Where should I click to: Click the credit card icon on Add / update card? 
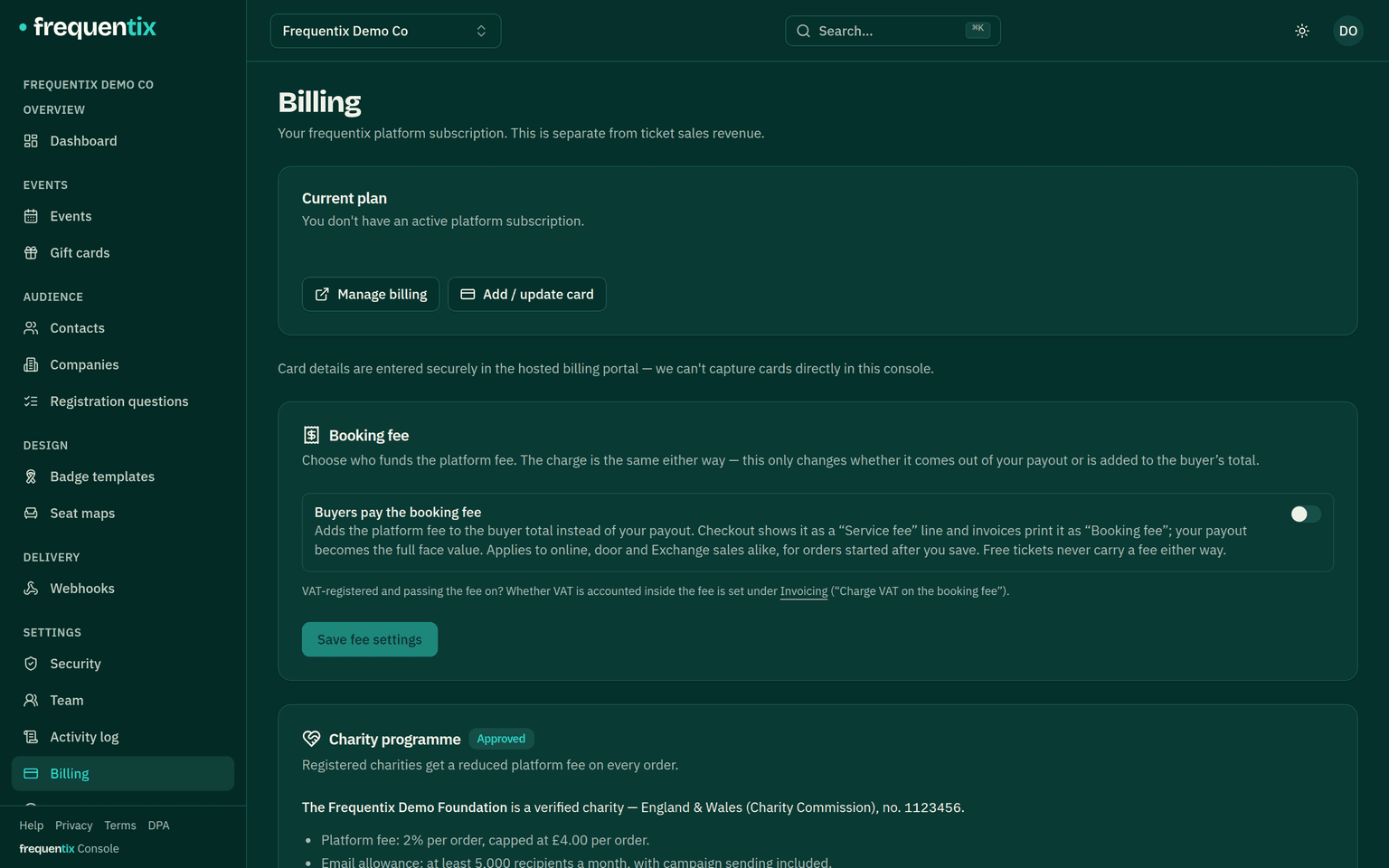(x=468, y=295)
